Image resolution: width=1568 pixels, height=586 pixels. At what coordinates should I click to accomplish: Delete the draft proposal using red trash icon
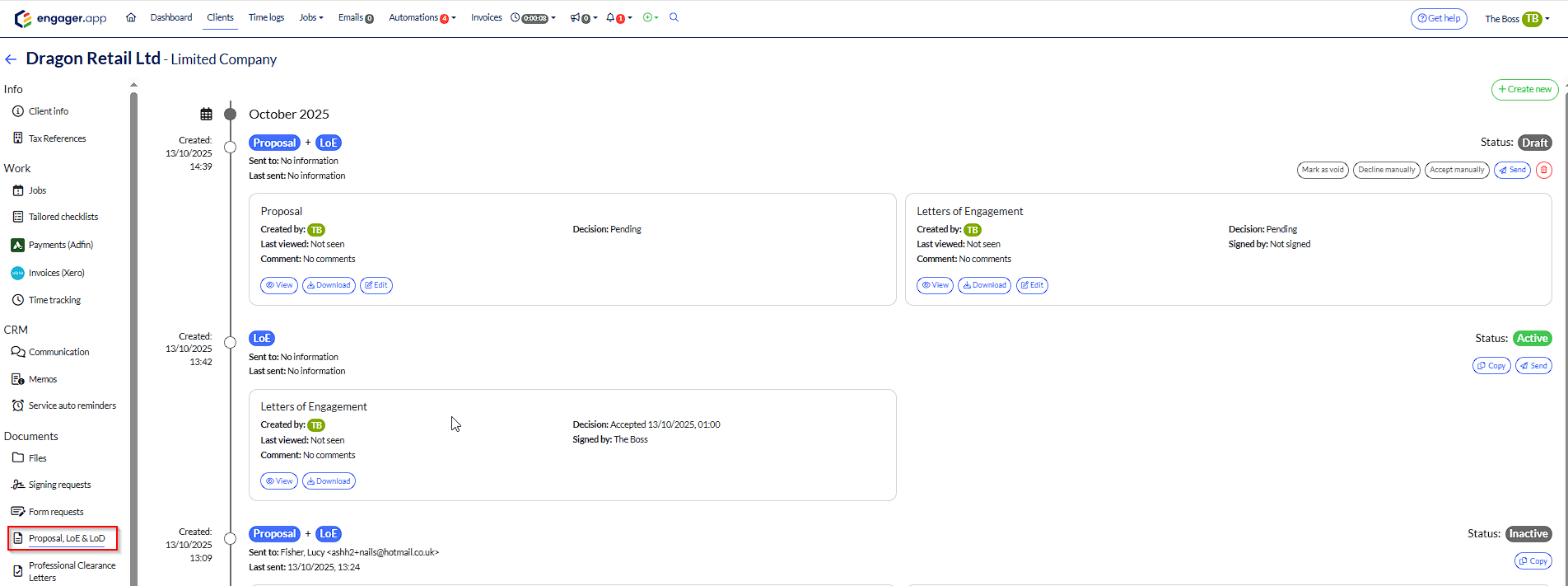[x=1543, y=170]
